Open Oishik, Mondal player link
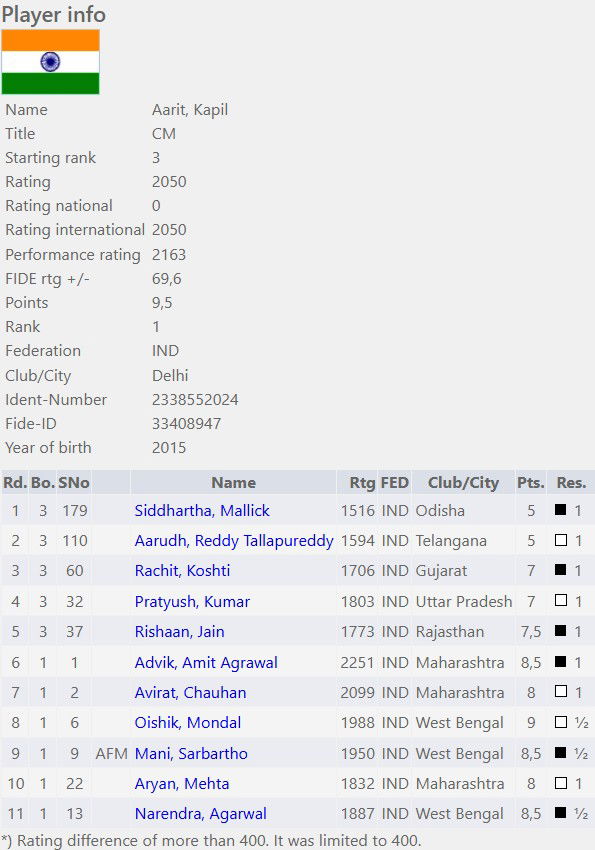 point(188,723)
